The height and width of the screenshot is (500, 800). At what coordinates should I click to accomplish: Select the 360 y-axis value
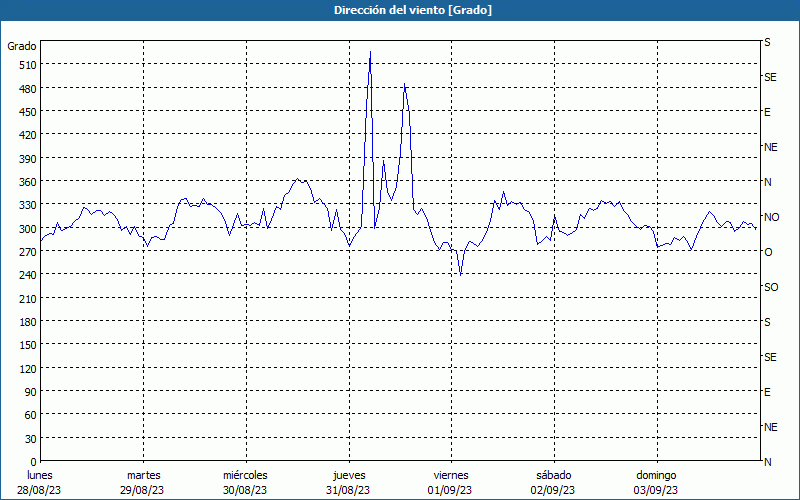[27, 182]
